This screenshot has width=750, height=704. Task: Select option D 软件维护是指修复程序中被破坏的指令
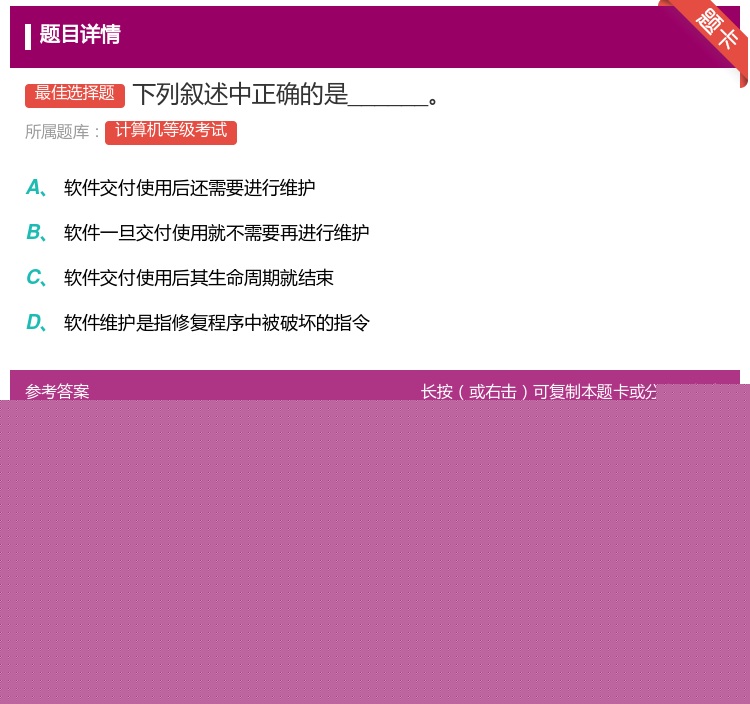(x=198, y=322)
